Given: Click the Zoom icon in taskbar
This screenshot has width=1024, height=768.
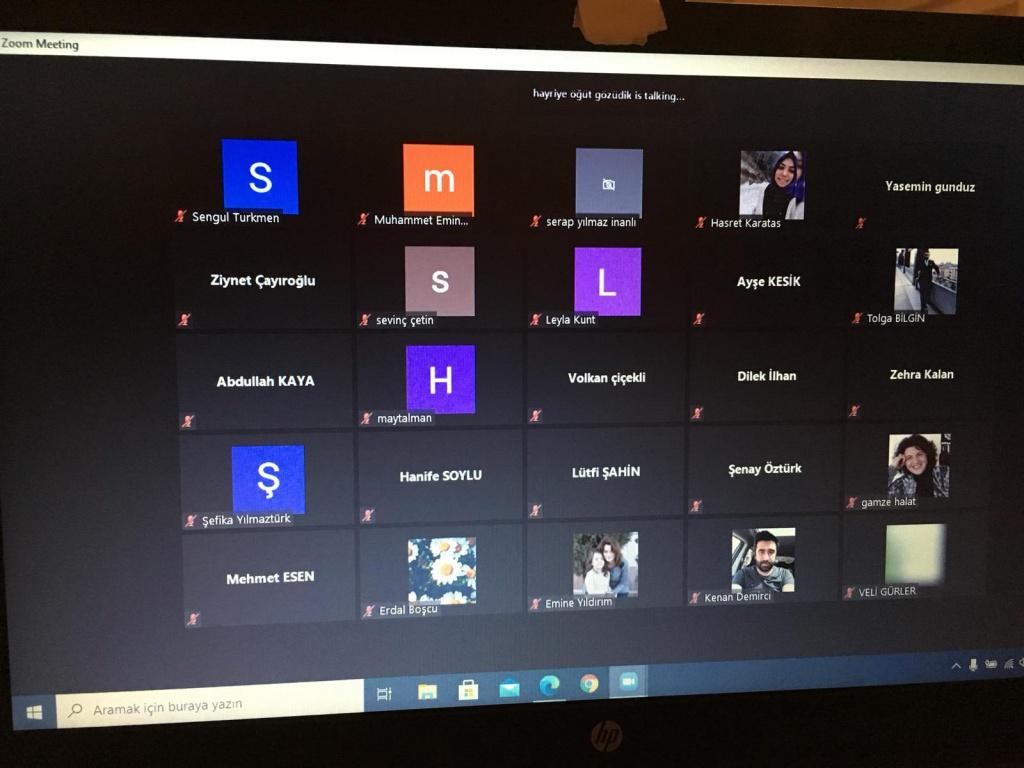Looking at the screenshot, I should pyautogui.click(x=628, y=681).
